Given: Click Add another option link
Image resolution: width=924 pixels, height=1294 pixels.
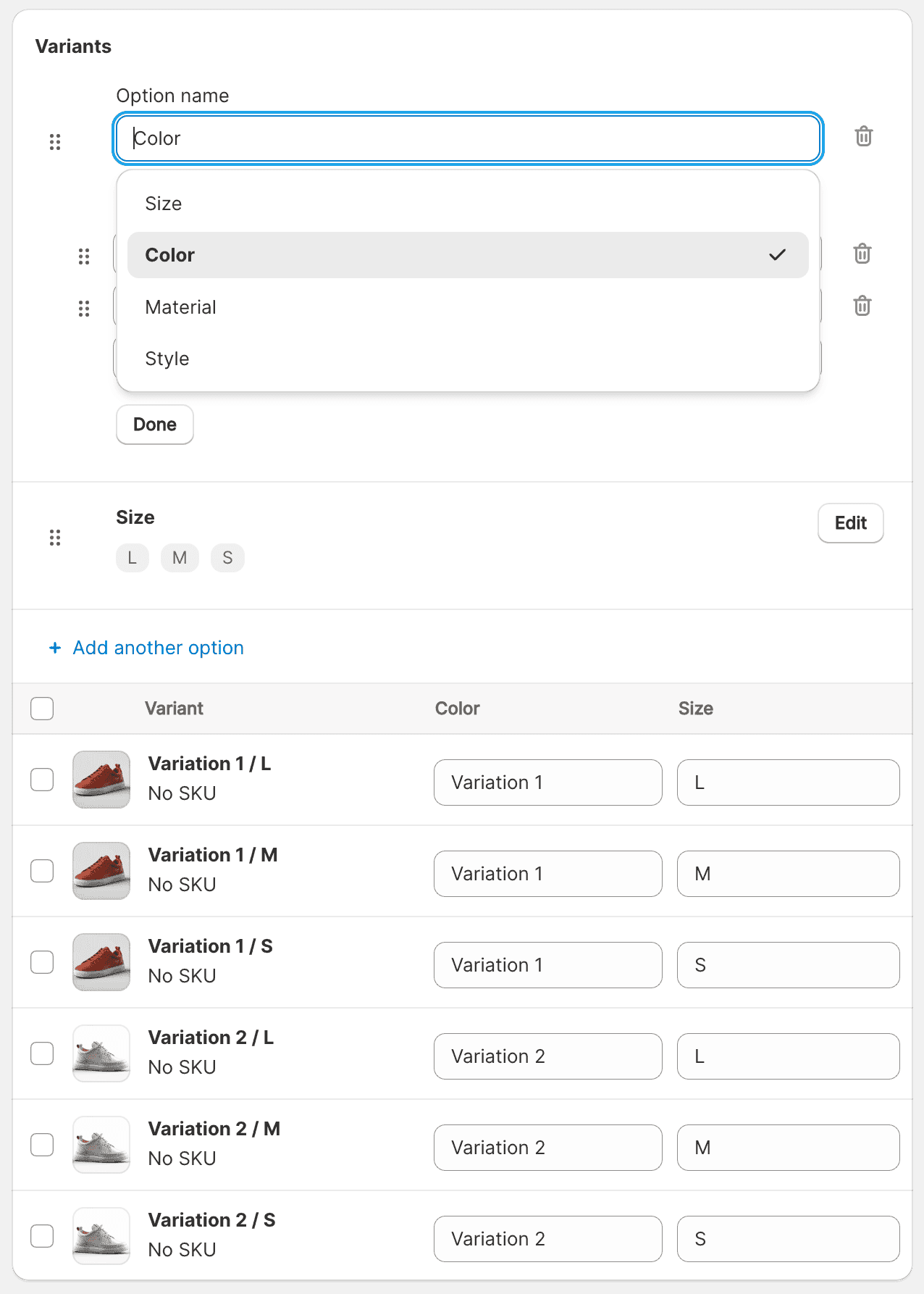Looking at the screenshot, I should pos(158,648).
